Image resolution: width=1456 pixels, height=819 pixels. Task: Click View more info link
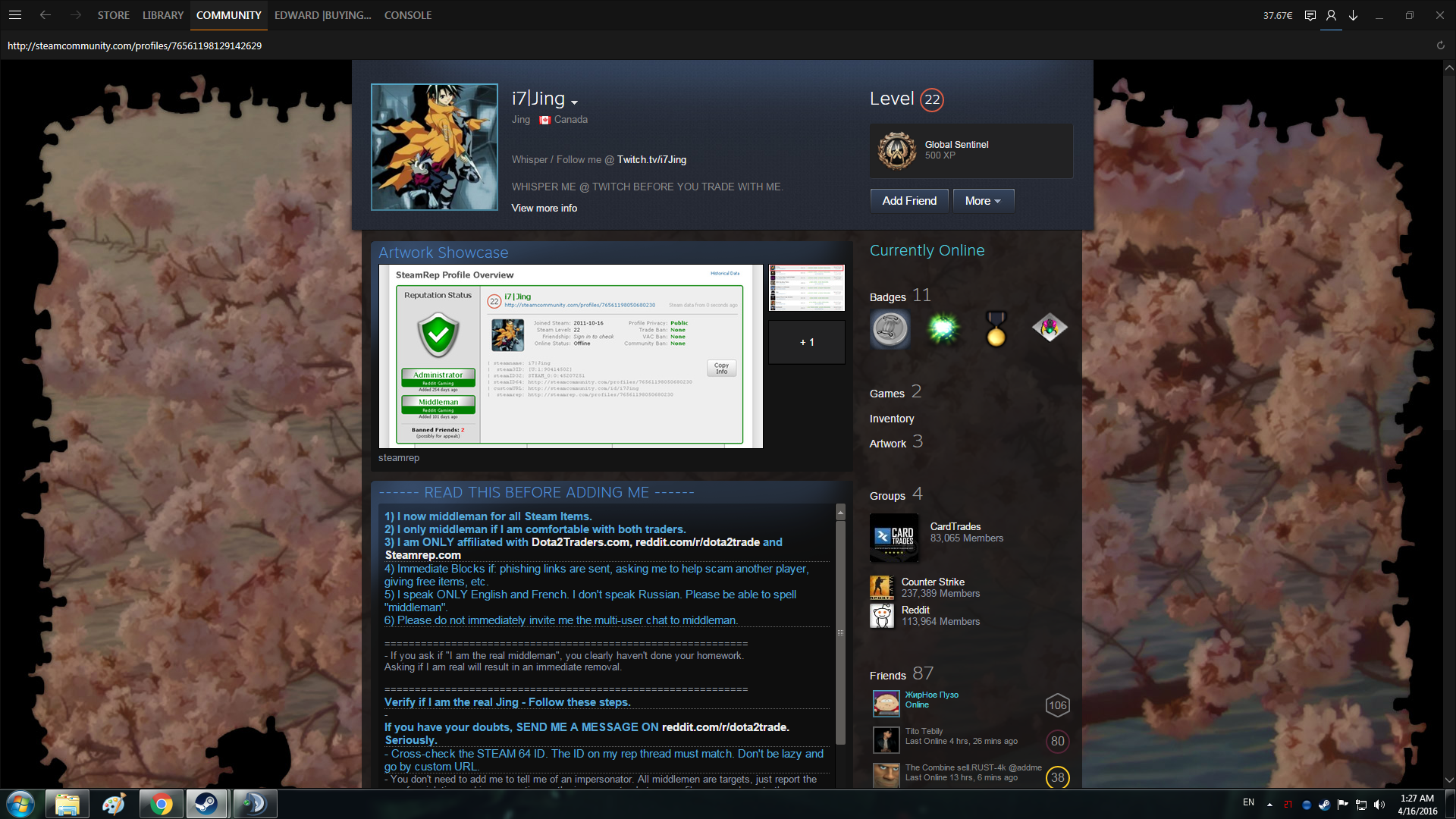pyautogui.click(x=544, y=208)
